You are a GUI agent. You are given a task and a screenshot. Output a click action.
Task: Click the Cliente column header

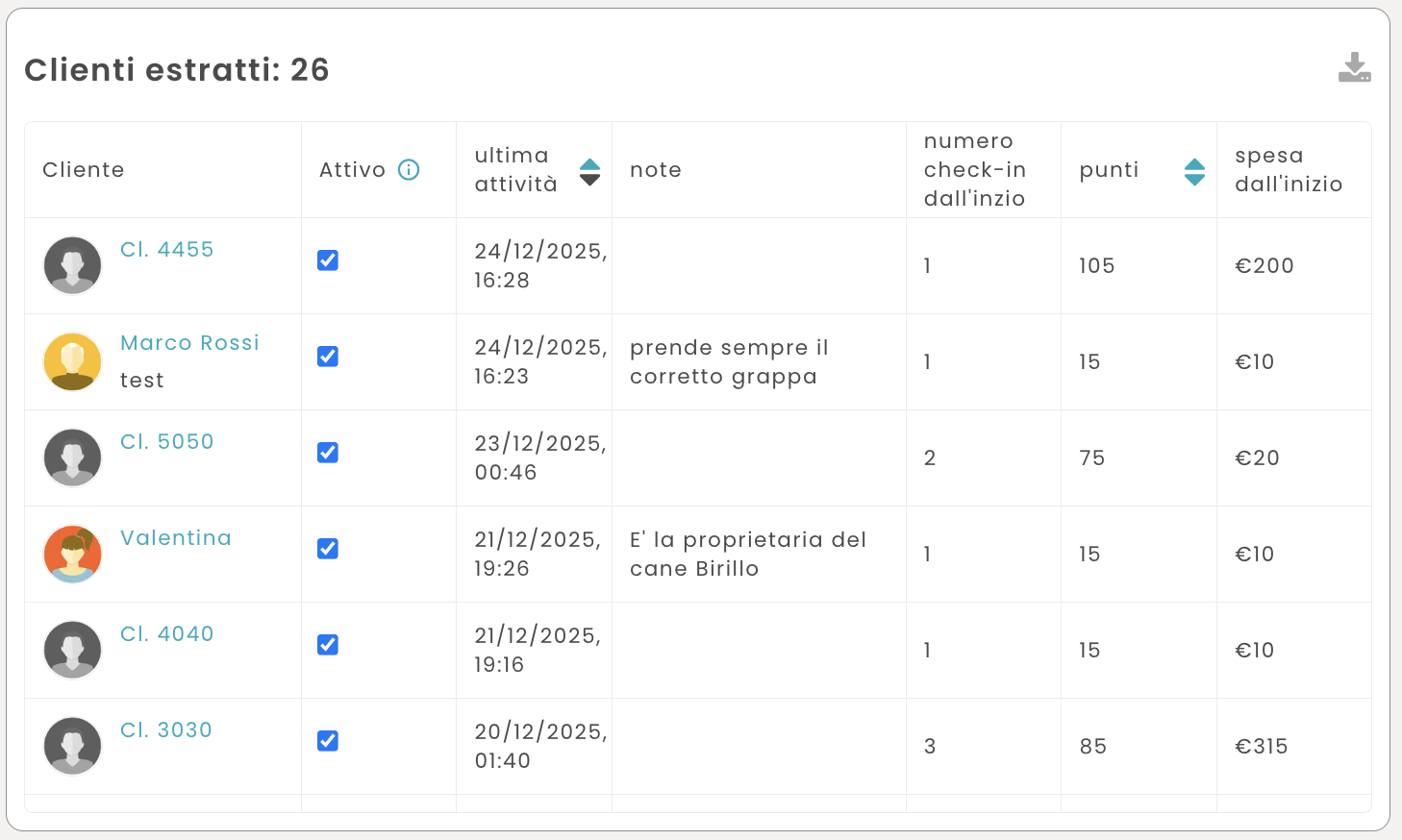84,170
